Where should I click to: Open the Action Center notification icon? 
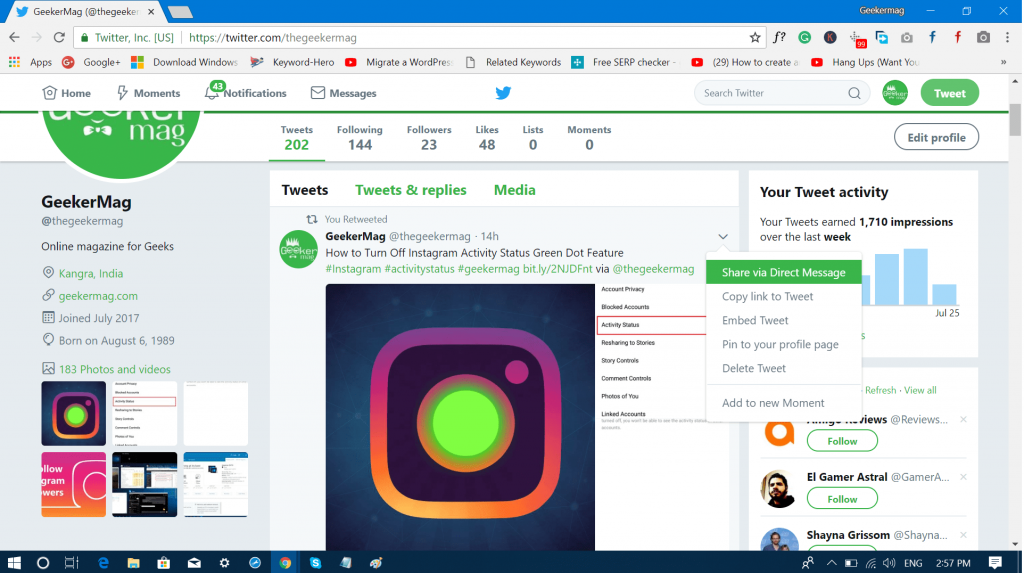[995, 563]
